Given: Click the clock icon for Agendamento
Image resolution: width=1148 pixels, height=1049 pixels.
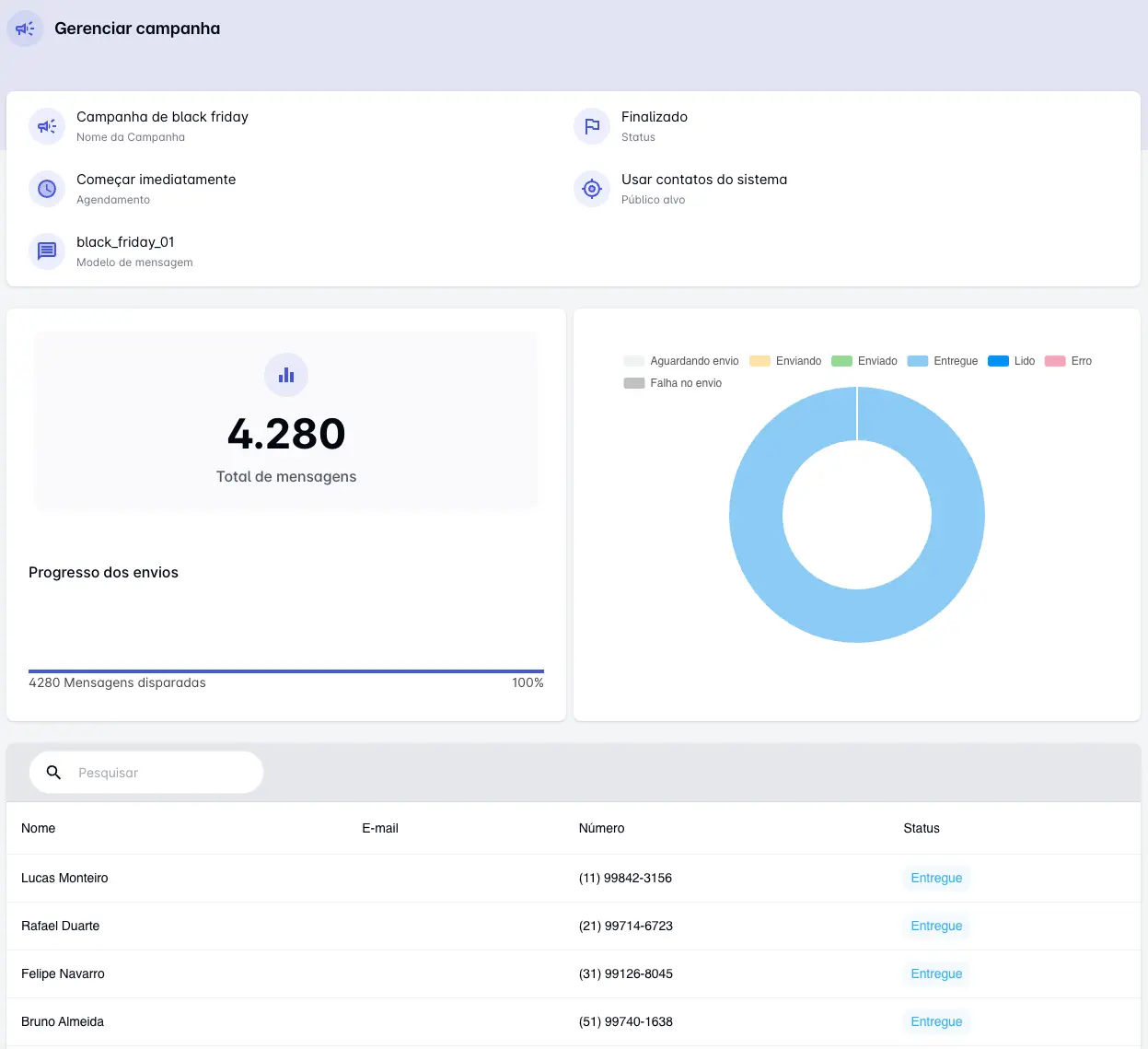Looking at the screenshot, I should [x=47, y=189].
